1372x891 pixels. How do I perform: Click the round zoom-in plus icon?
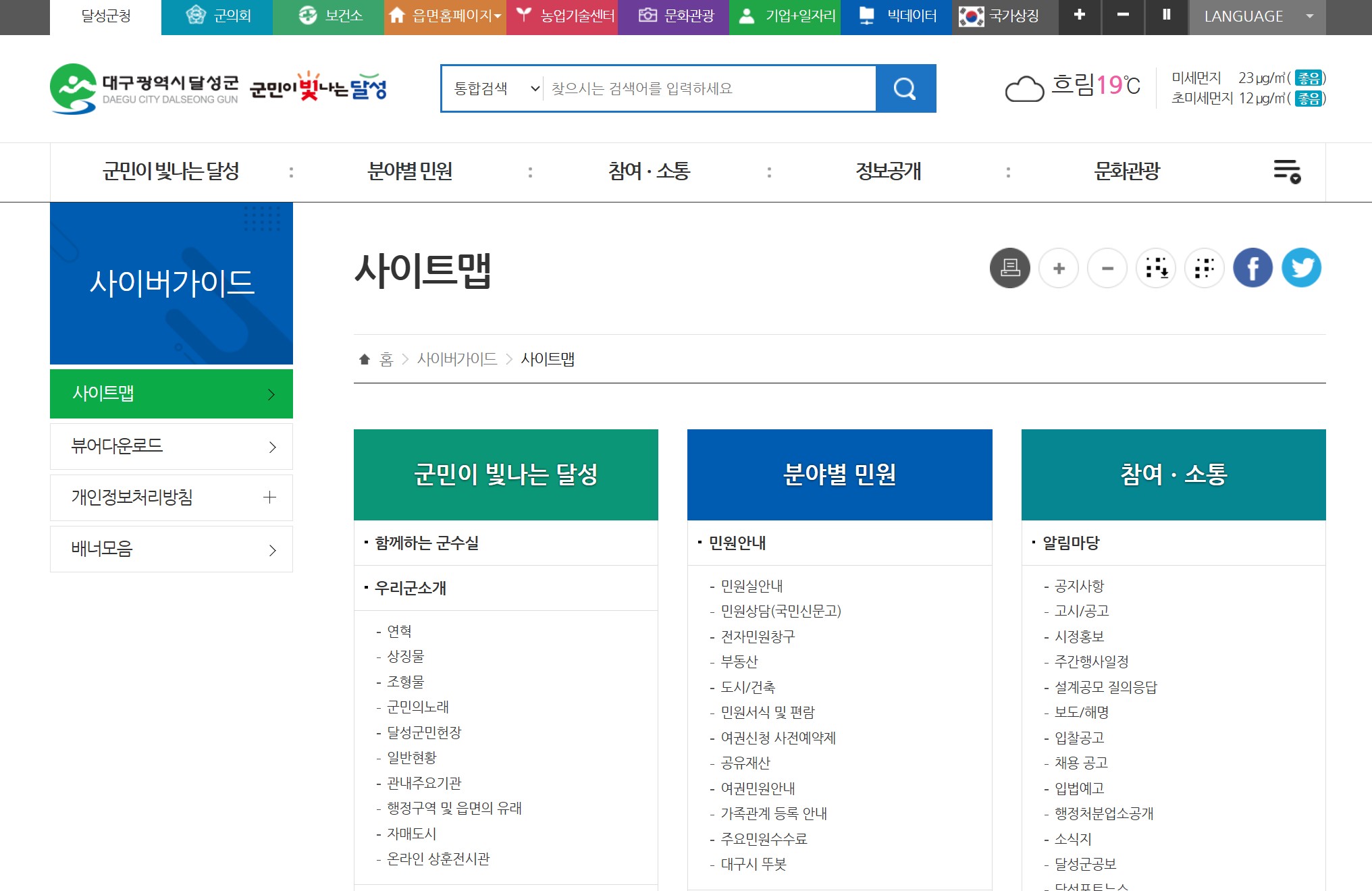click(x=1058, y=268)
